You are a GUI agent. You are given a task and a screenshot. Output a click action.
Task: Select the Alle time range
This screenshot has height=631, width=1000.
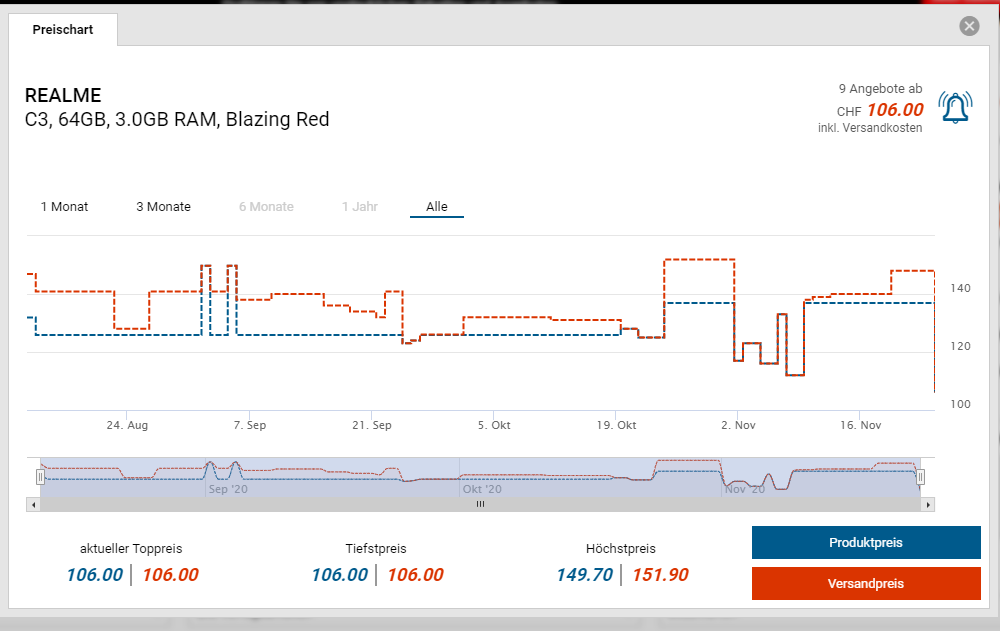click(437, 207)
